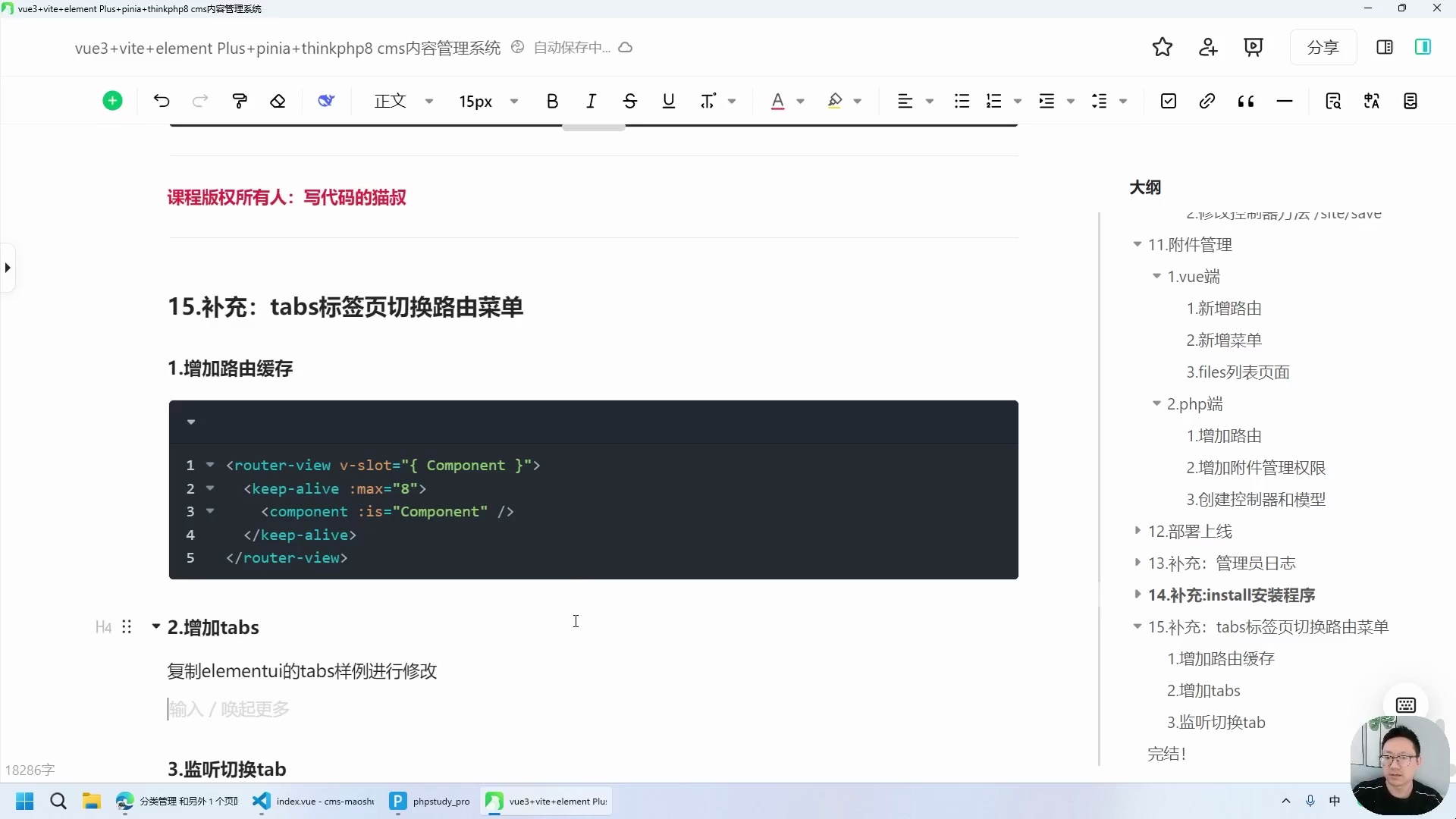Open the font color picker arrow

click(801, 101)
